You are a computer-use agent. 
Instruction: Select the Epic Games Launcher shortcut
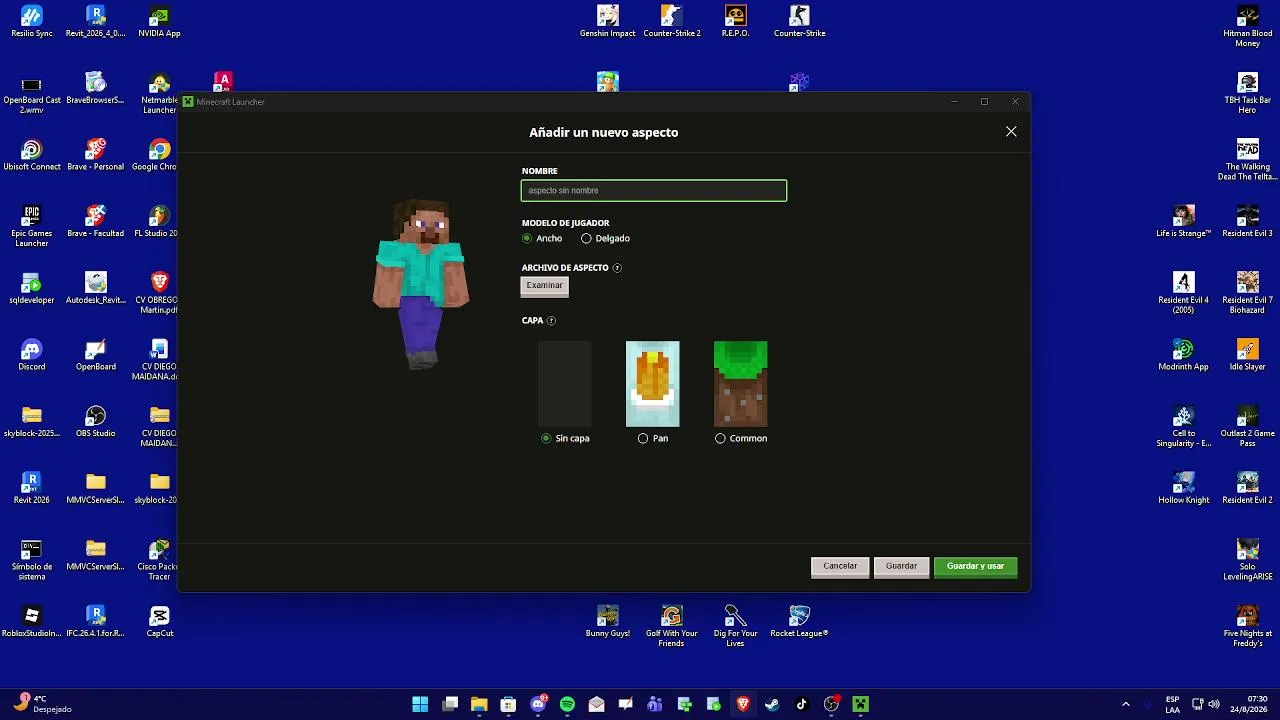(32, 226)
